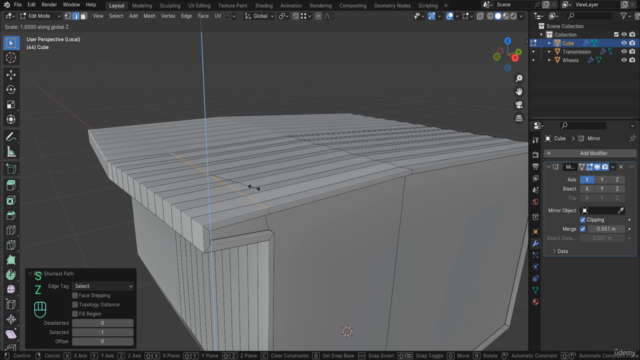The width and height of the screenshot is (640, 360).
Task: Click the Offset value field
Action: [x=102, y=342]
